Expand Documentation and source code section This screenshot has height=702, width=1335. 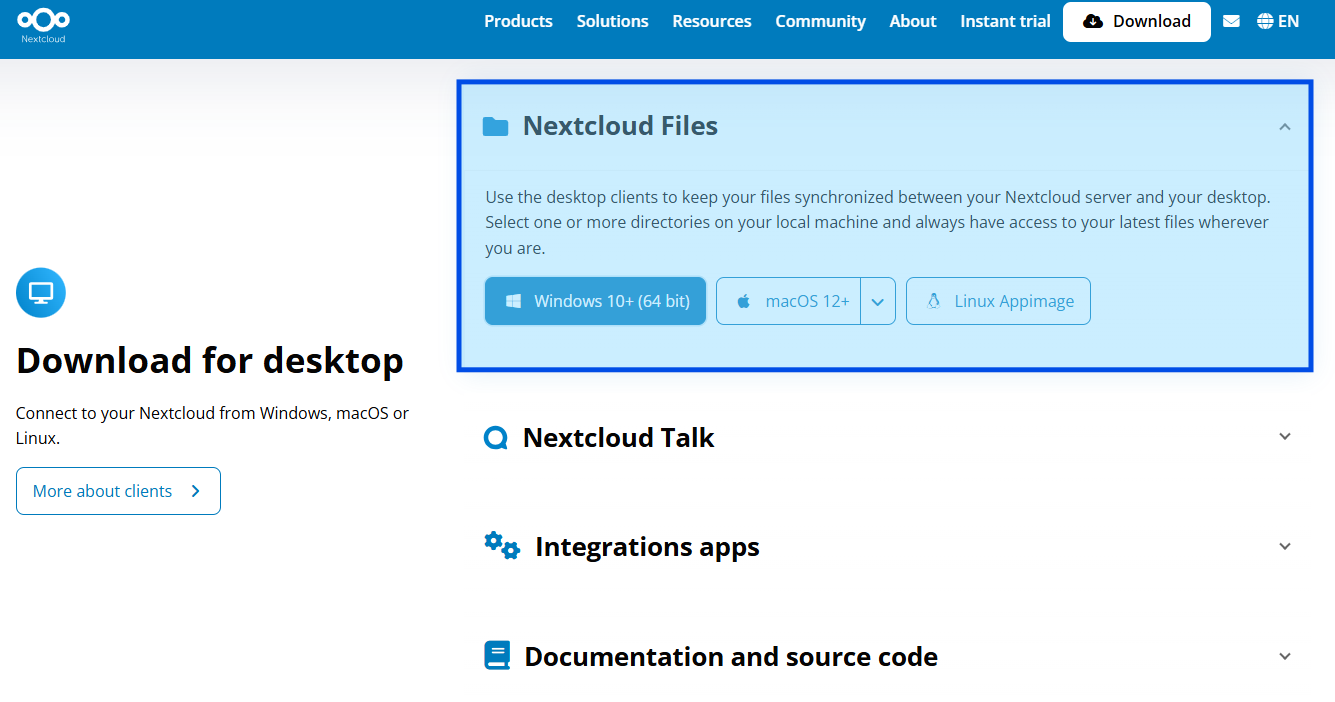[1285, 657]
